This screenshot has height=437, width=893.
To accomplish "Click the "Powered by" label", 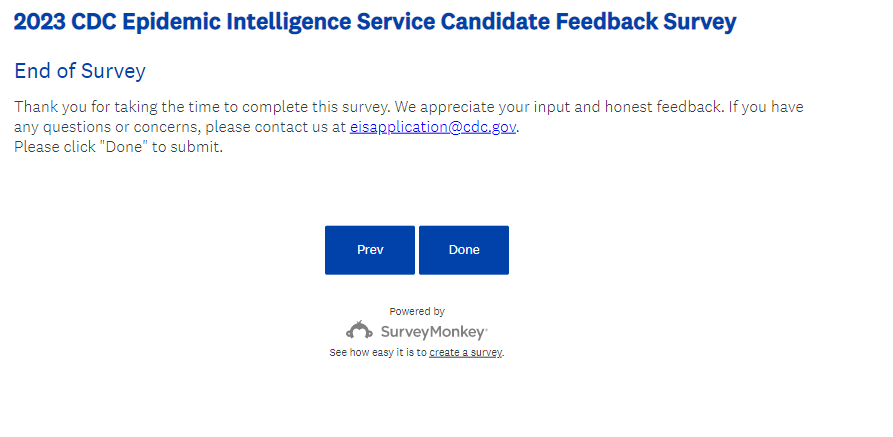I will (417, 312).
